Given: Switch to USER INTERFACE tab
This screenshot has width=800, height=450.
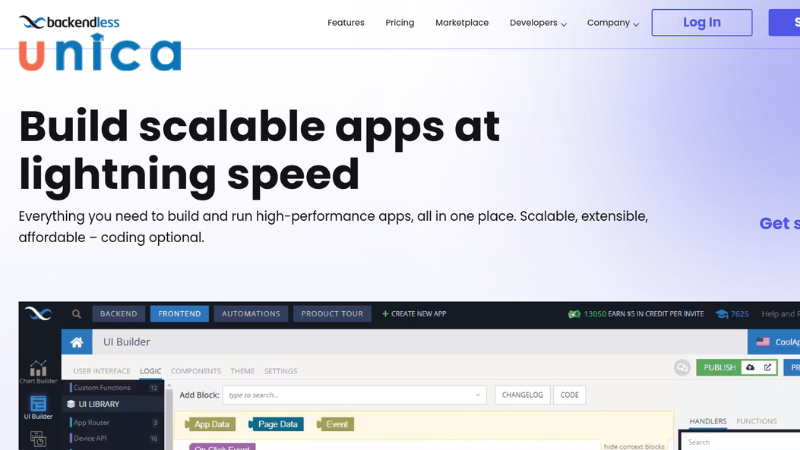Looking at the screenshot, I should 102,371.
